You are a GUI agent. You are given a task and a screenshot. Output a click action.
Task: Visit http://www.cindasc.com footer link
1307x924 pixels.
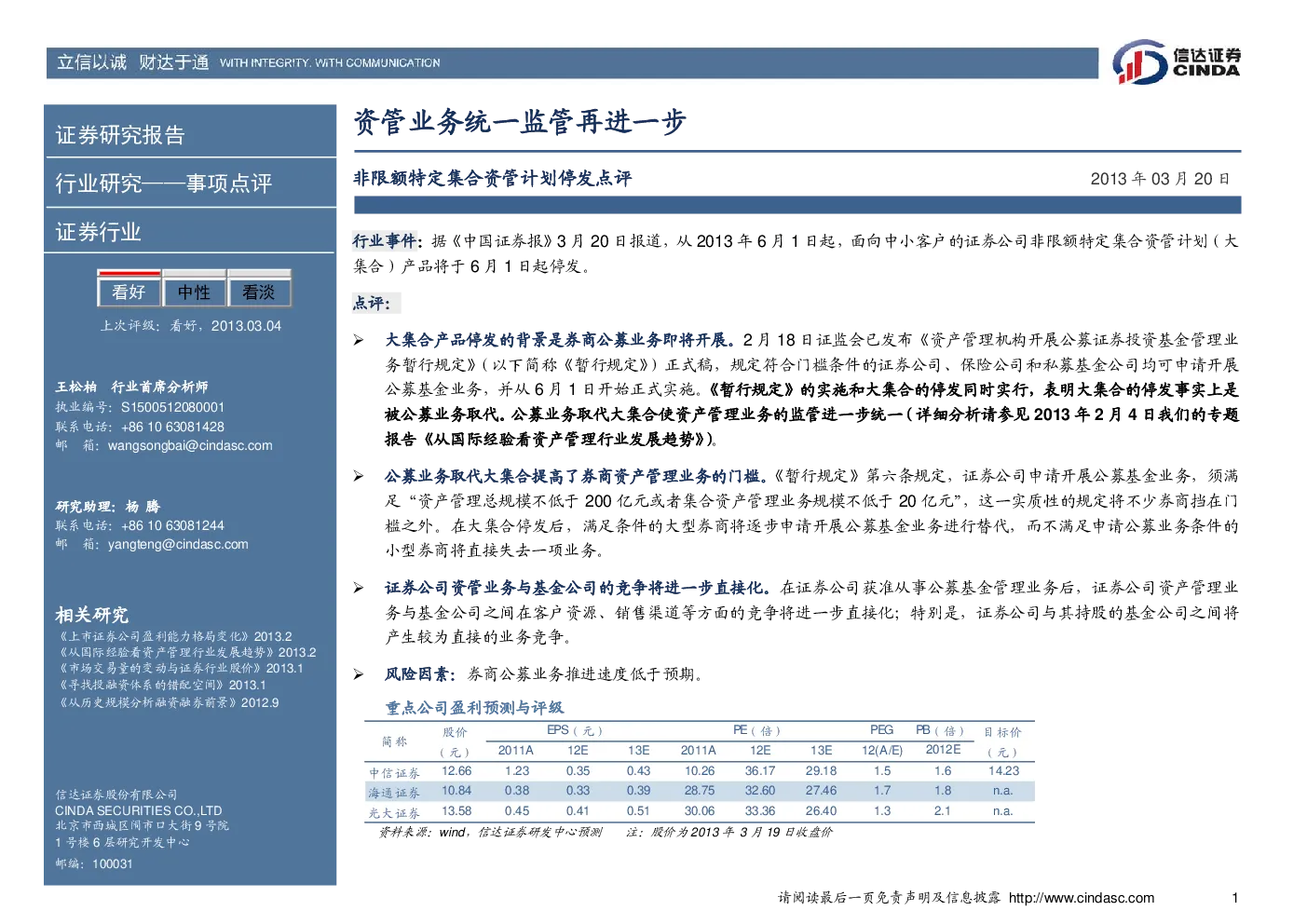[x=1082, y=898]
